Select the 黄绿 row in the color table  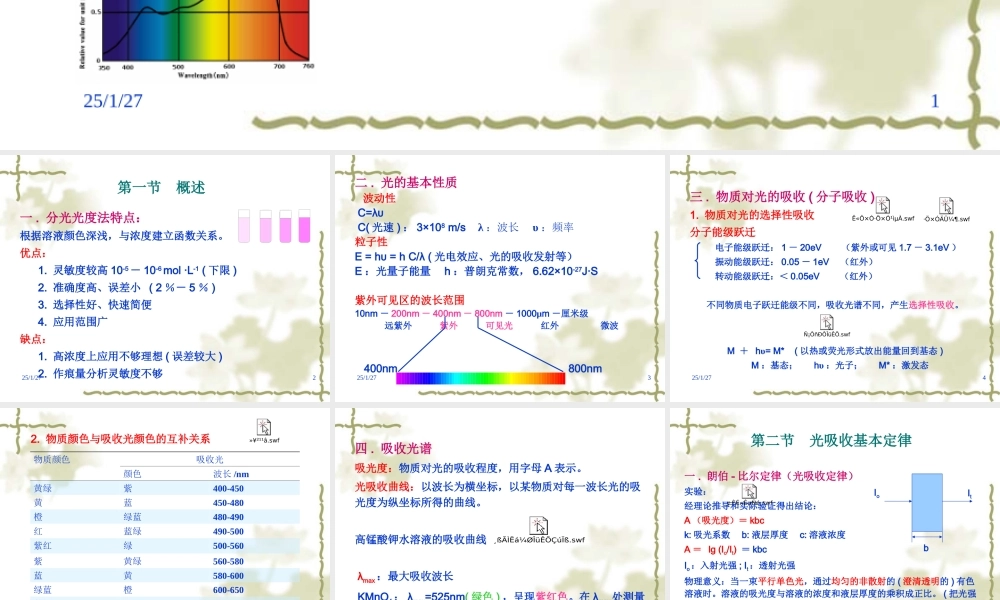tap(44, 489)
